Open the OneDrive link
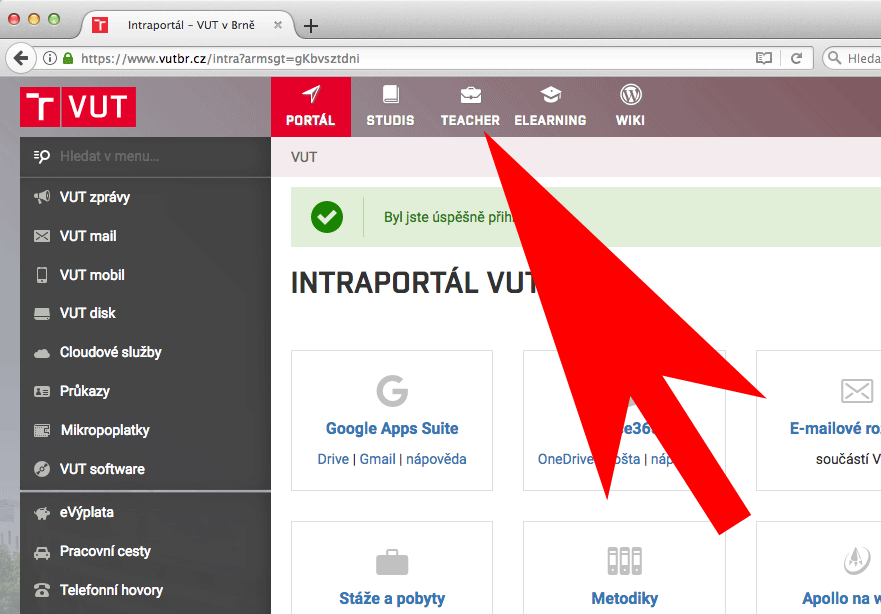The image size is (881, 614). click(x=565, y=460)
